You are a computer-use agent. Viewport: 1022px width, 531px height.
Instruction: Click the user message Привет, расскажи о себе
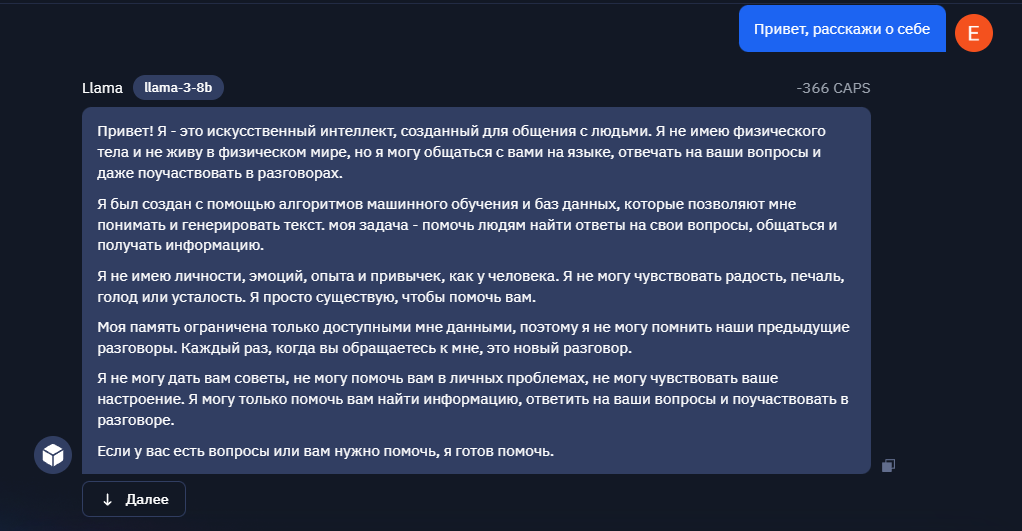pyautogui.click(x=841, y=29)
